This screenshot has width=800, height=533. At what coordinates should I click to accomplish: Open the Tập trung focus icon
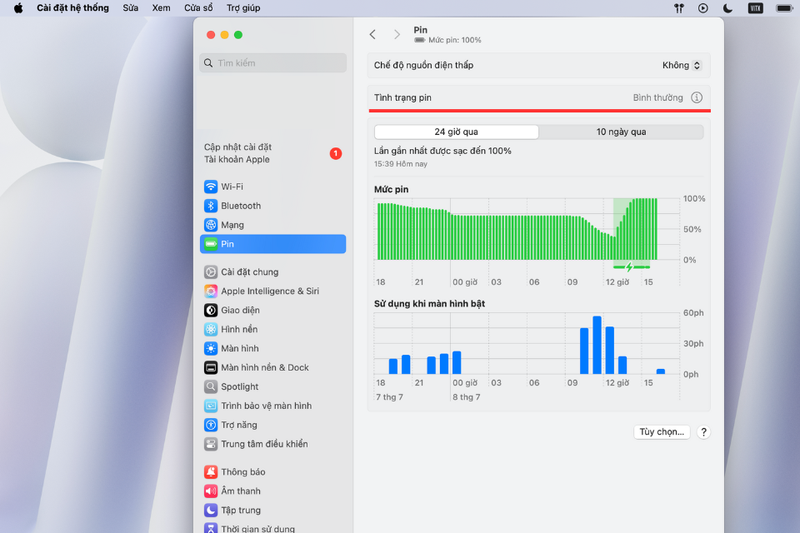211,510
